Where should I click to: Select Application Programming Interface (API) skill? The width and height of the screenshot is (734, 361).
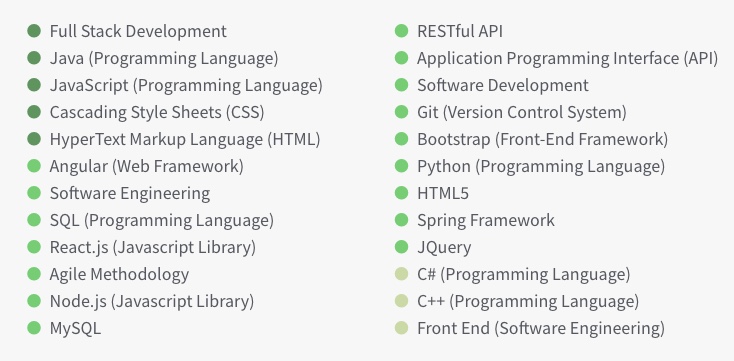click(x=567, y=59)
